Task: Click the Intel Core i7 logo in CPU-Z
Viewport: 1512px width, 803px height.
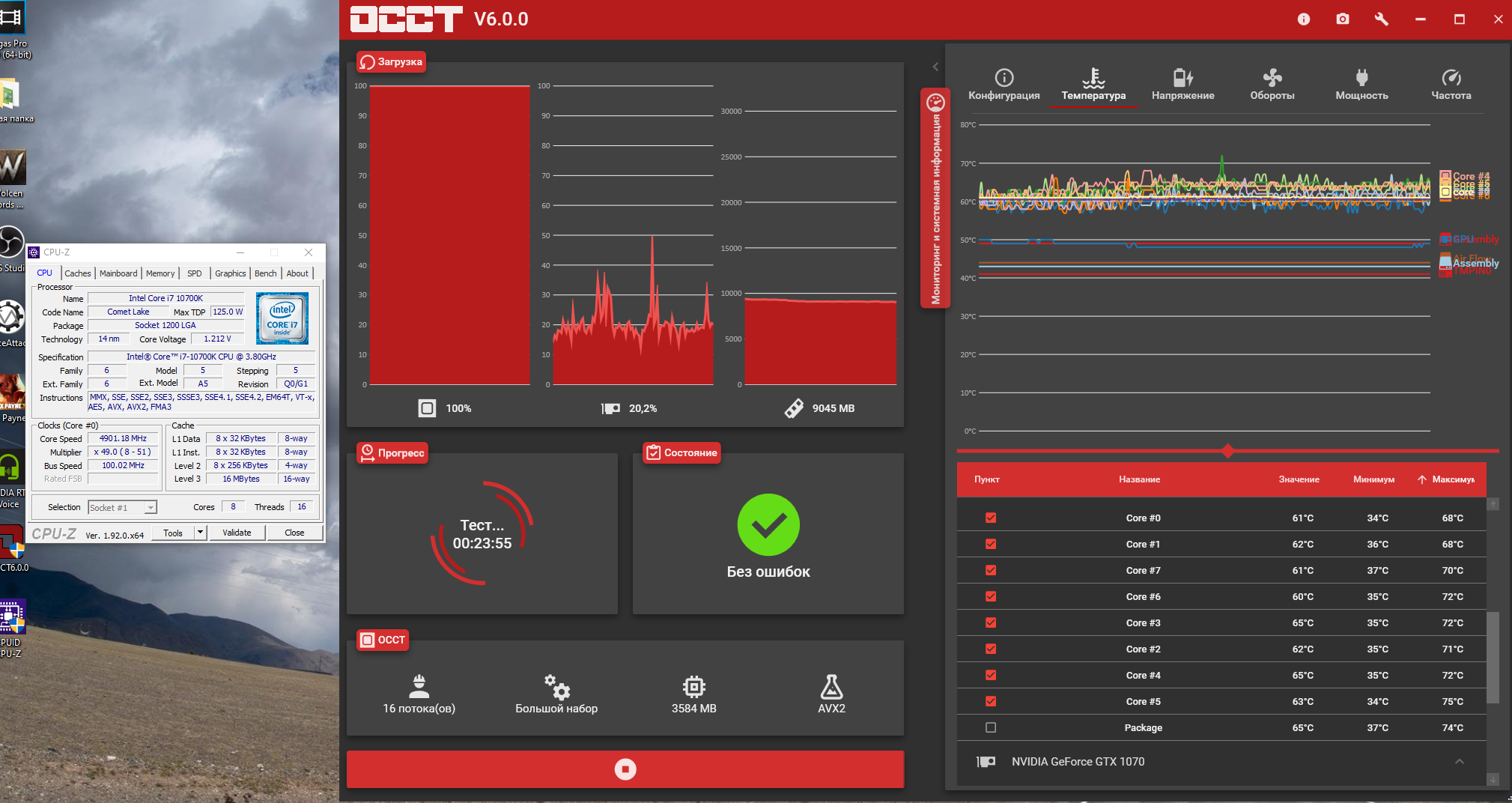Action: [x=282, y=318]
